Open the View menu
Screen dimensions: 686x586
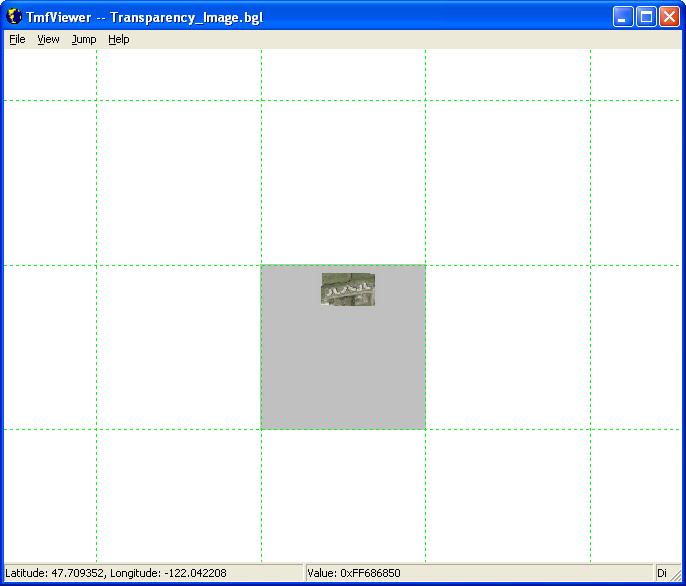pos(48,40)
